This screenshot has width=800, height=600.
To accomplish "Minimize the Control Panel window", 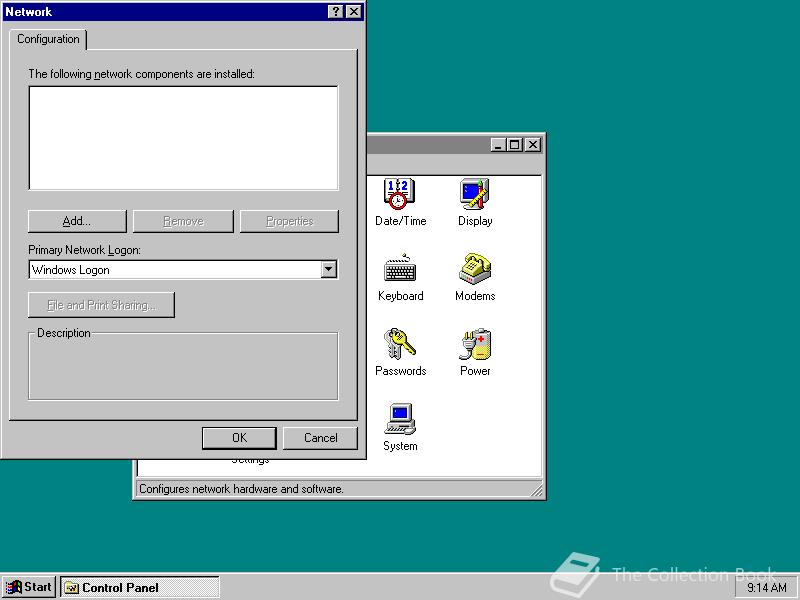I will pos(498,145).
